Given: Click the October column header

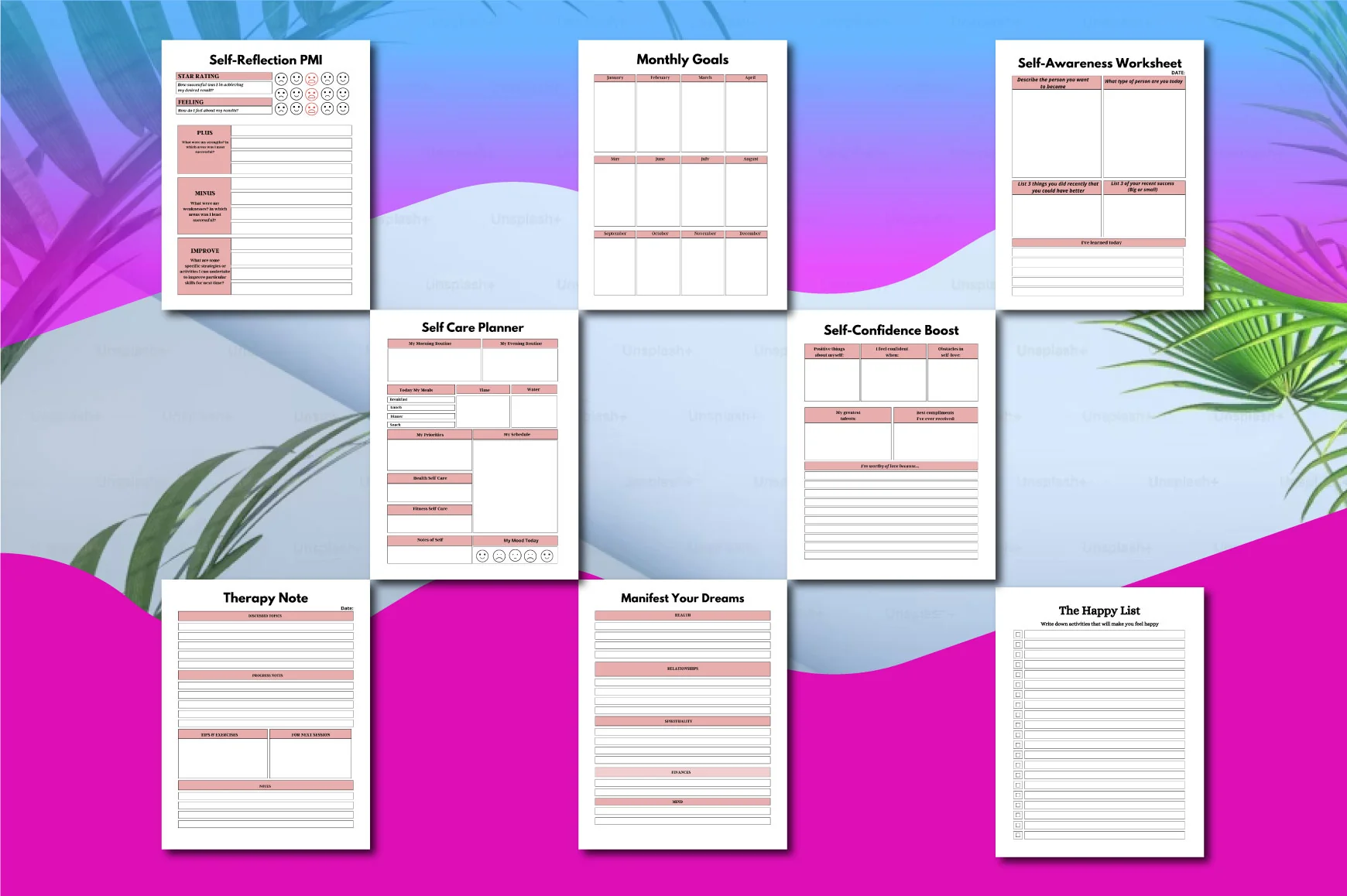Looking at the screenshot, I should click(x=660, y=234).
